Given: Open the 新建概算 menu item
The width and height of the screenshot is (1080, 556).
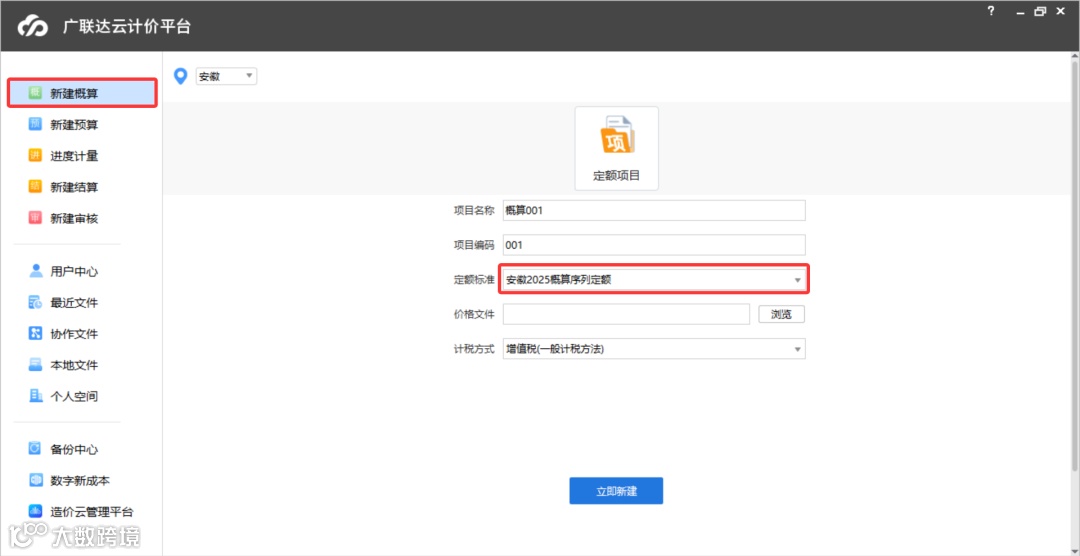Looking at the screenshot, I should [83, 93].
